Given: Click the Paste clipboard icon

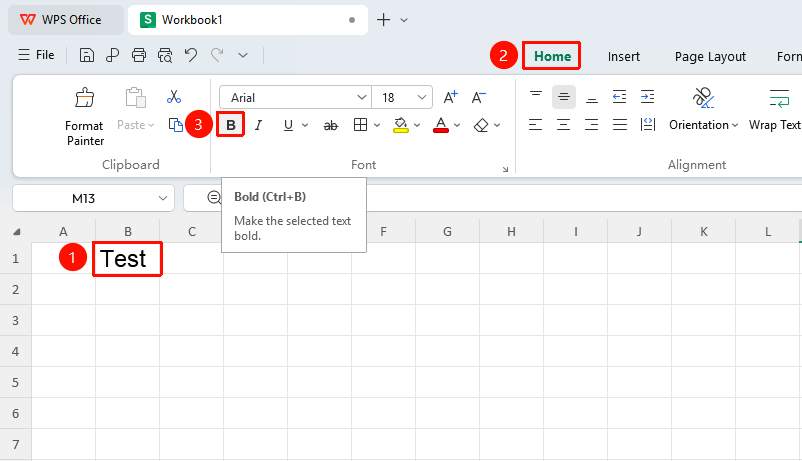Looking at the screenshot, I should pyautogui.click(x=135, y=97).
